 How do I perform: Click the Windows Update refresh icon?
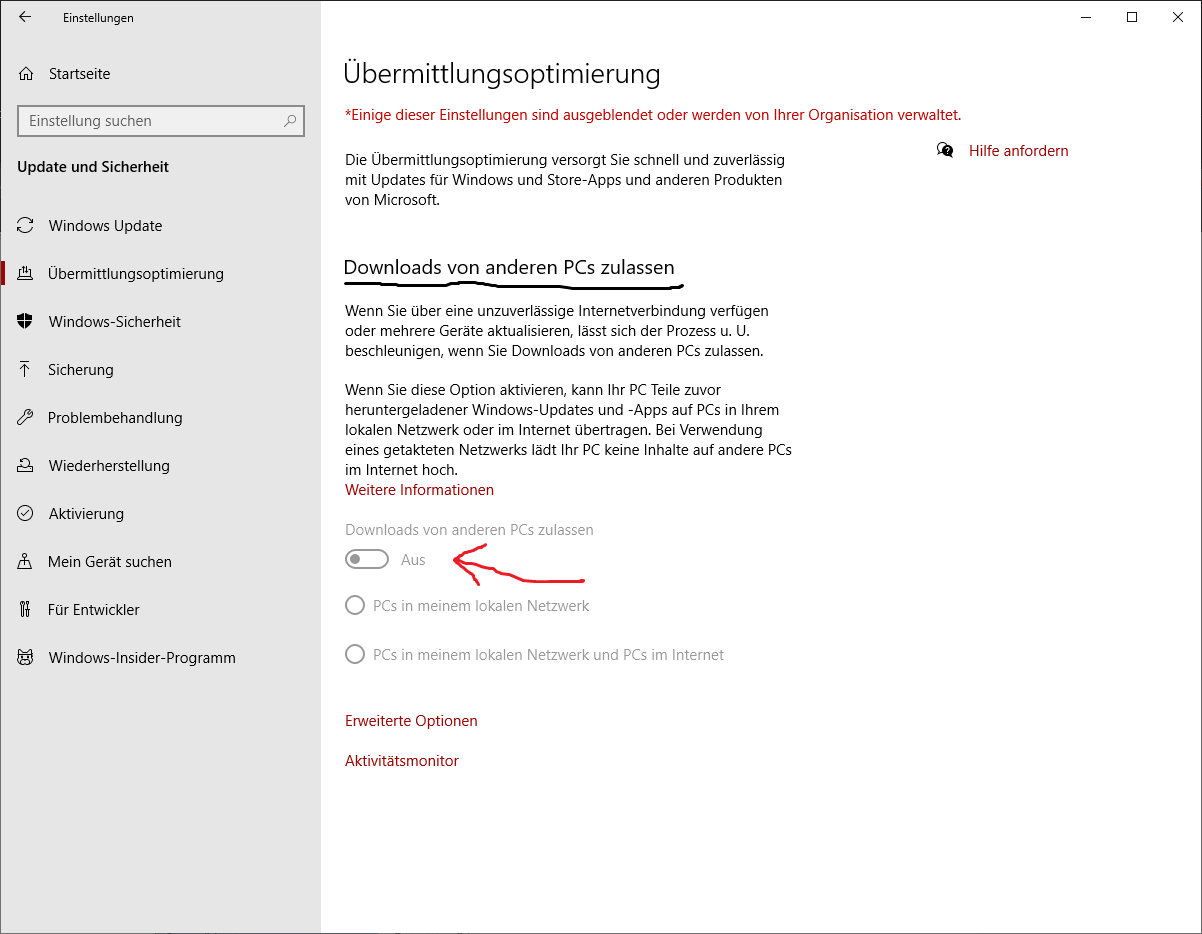click(x=26, y=226)
